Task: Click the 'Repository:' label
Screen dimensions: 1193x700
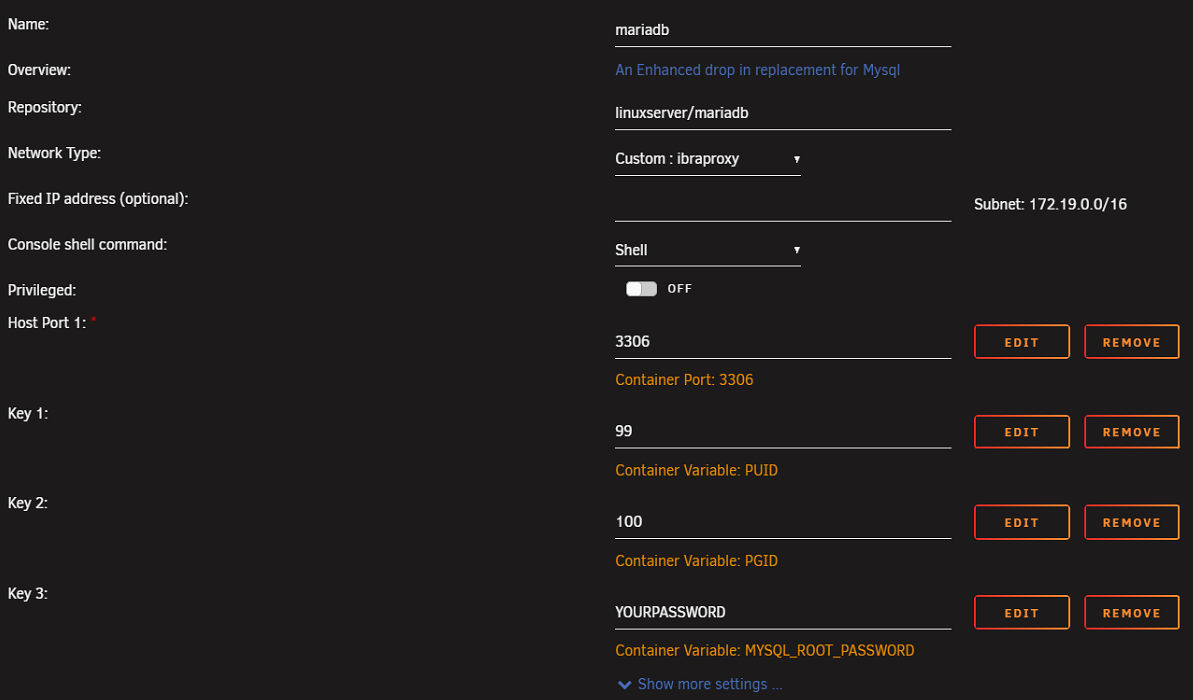Action: pos(44,107)
